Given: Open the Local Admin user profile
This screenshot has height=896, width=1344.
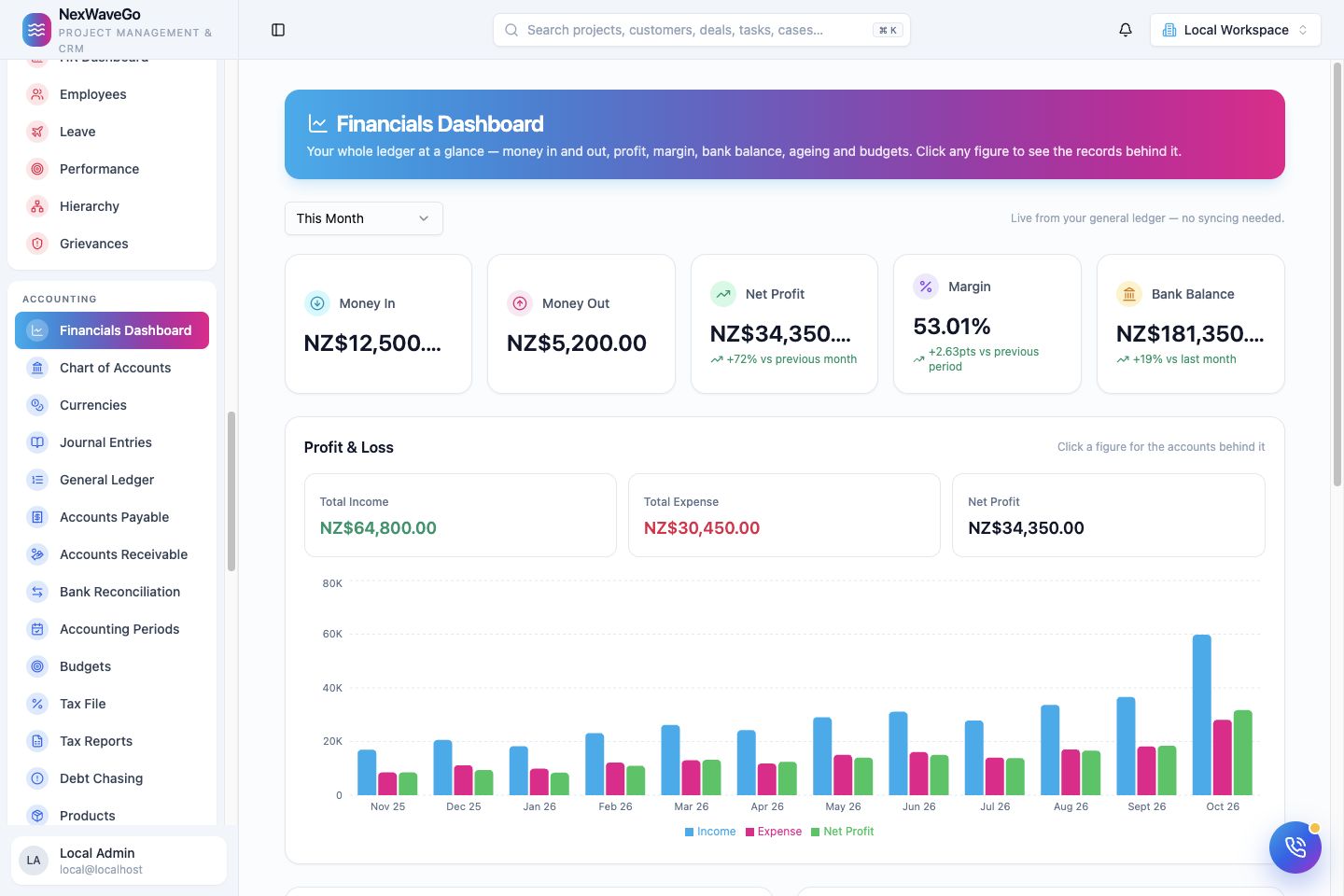Looking at the screenshot, I should 119,860.
